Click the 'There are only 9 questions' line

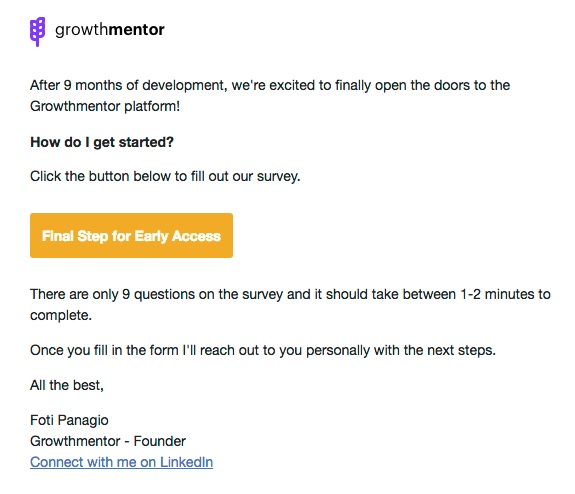point(290,294)
